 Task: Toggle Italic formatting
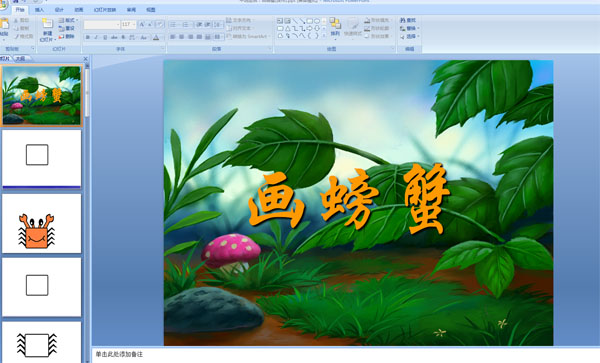[96, 37]
